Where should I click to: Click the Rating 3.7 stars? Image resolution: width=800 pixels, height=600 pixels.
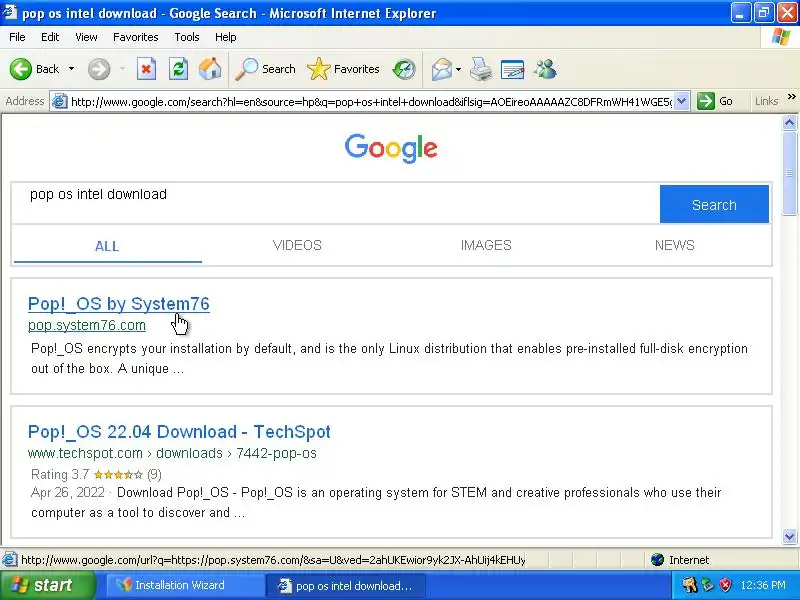[x=118, y=475]
